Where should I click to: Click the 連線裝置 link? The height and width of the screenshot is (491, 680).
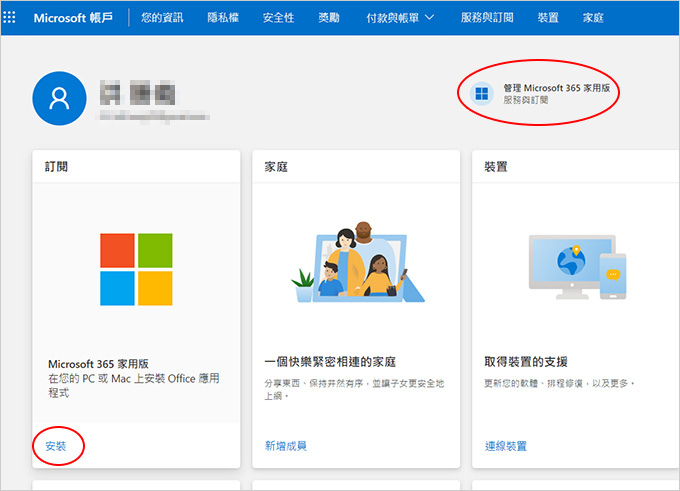coord(506,446)
